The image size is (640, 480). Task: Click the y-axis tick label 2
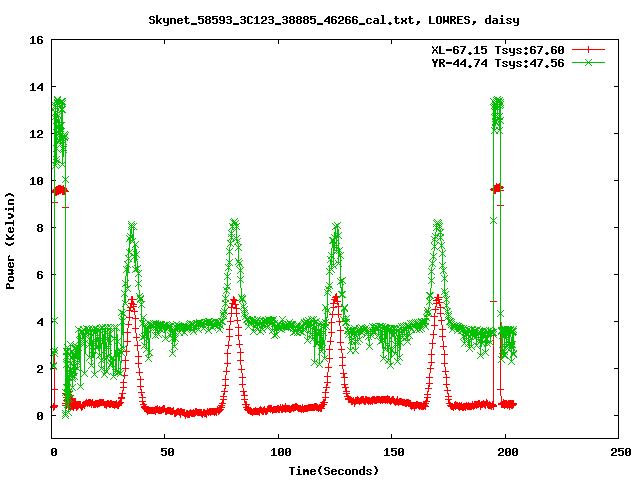[x=40, y=369]
